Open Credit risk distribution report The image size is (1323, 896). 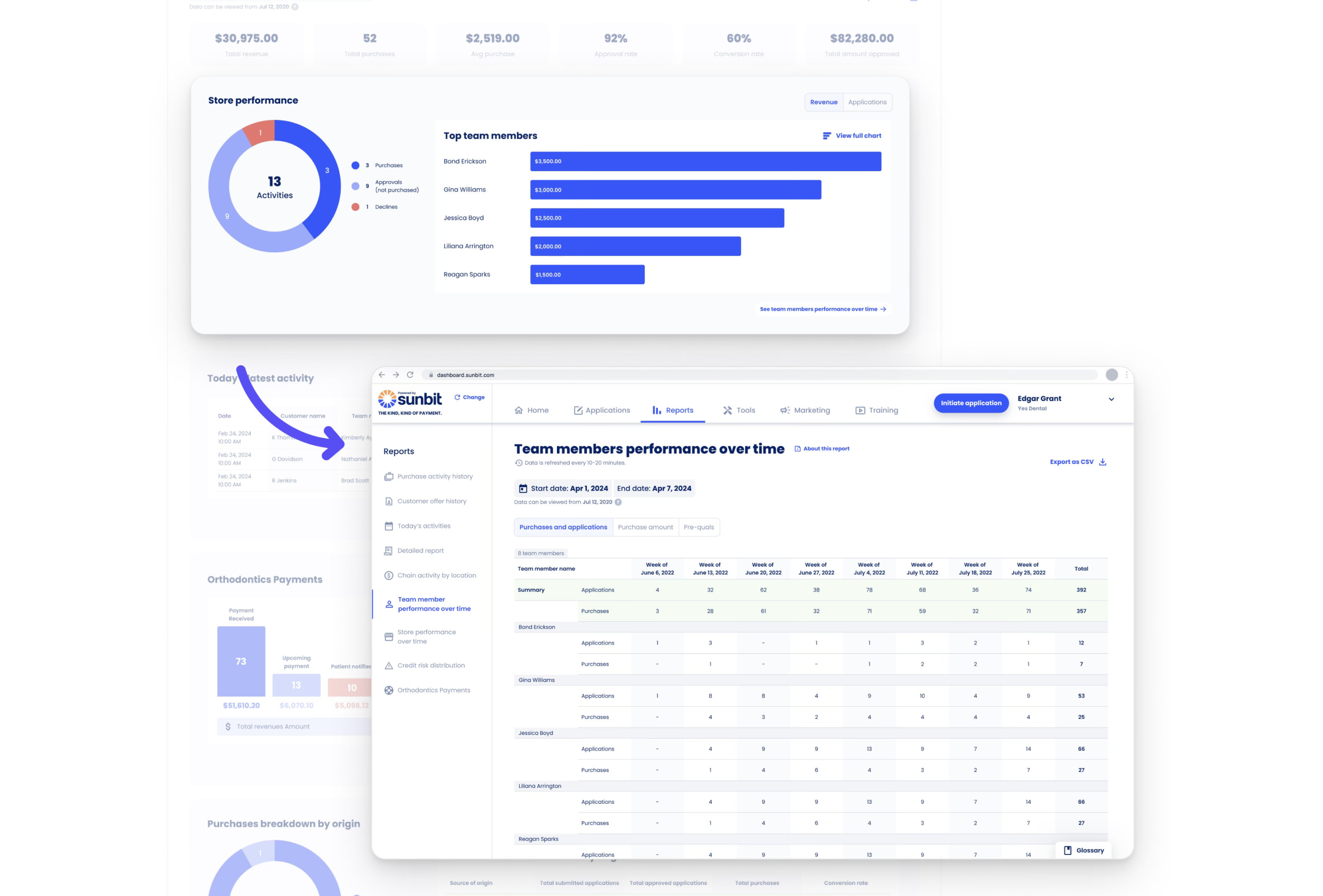(x=431, y=666)
